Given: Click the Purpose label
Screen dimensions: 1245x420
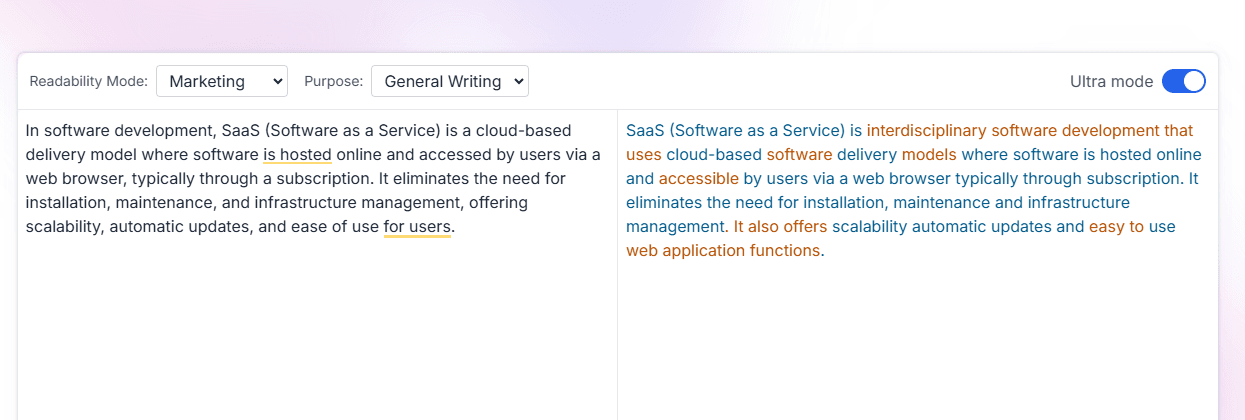Looking at the screenshot, I should point(333,81).
